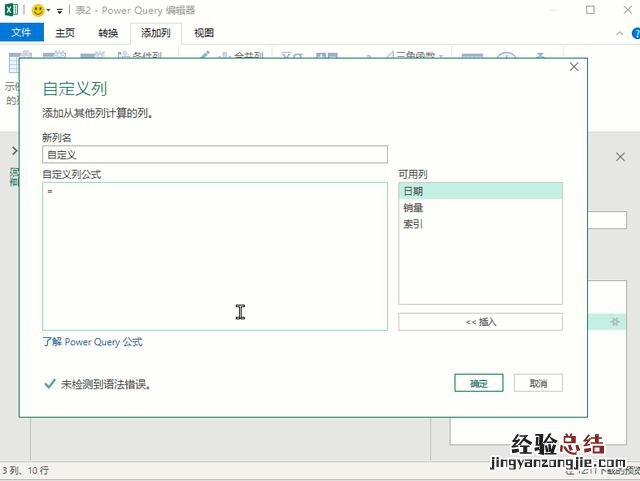Click the Excel icon in title bar
Viewport: 640px width, 481px height.
point(11,10)
